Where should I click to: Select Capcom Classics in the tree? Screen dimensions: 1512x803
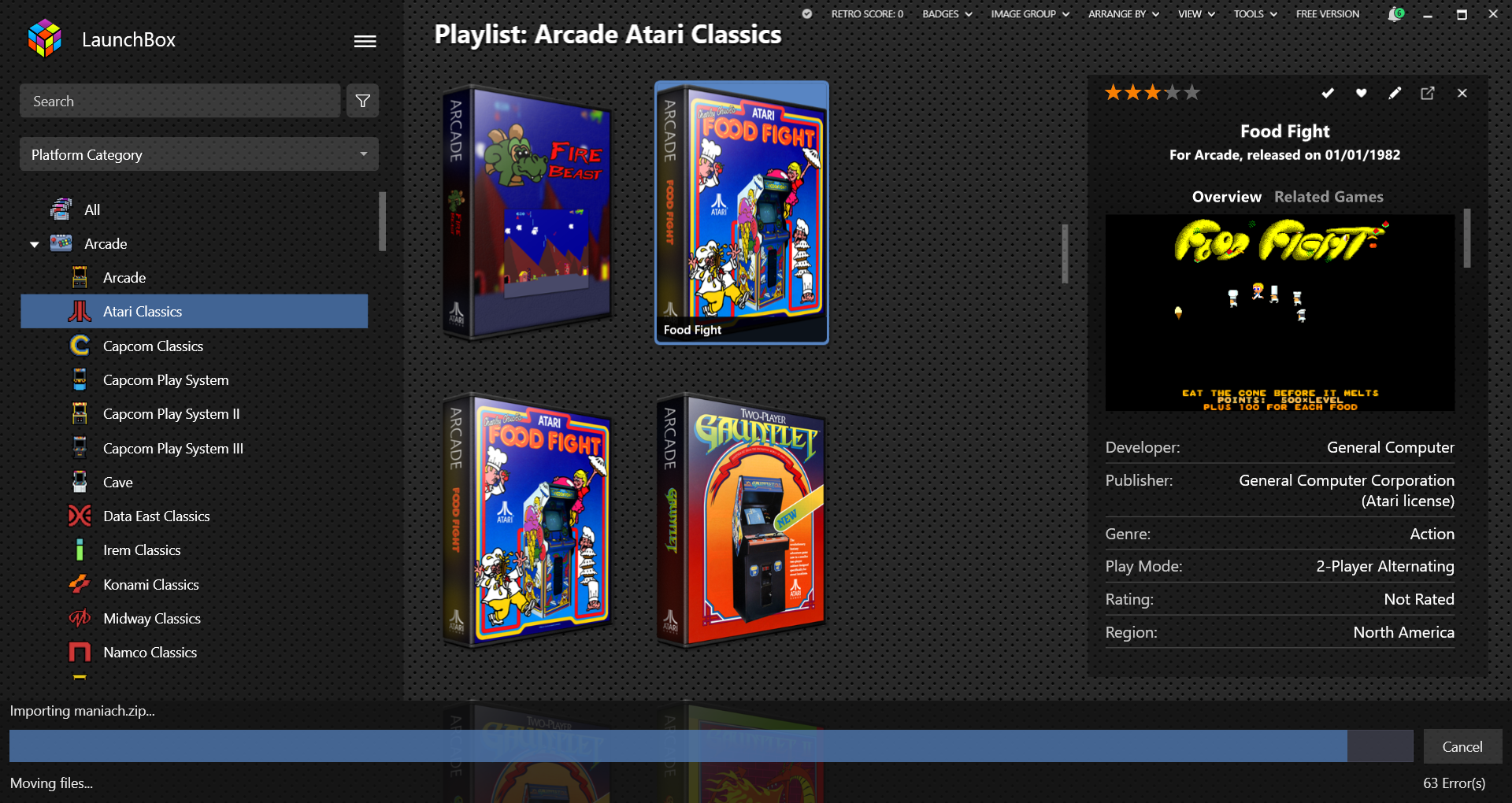coord(153,346)
